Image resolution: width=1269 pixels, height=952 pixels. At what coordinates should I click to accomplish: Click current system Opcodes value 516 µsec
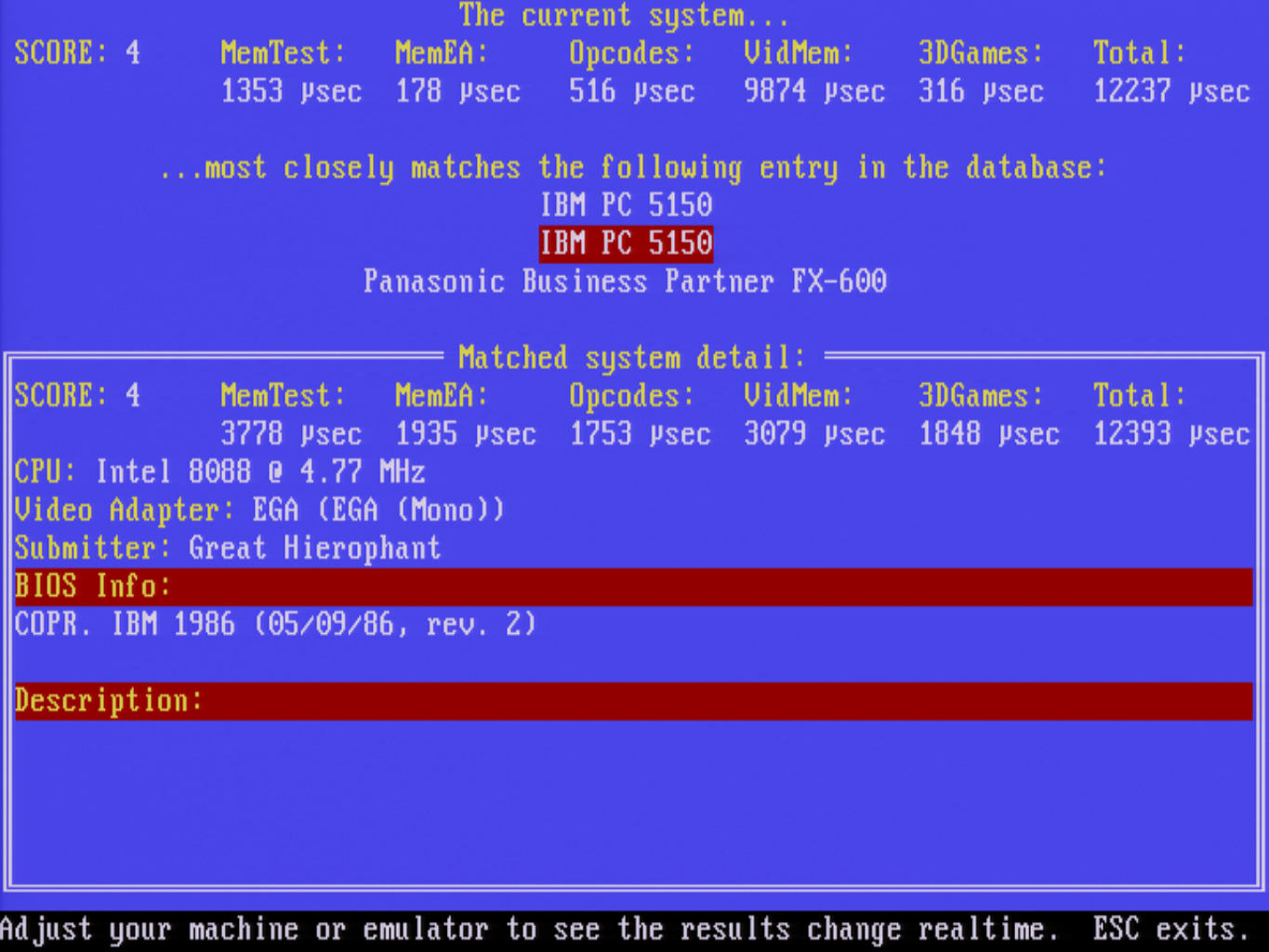pos(632,91)
